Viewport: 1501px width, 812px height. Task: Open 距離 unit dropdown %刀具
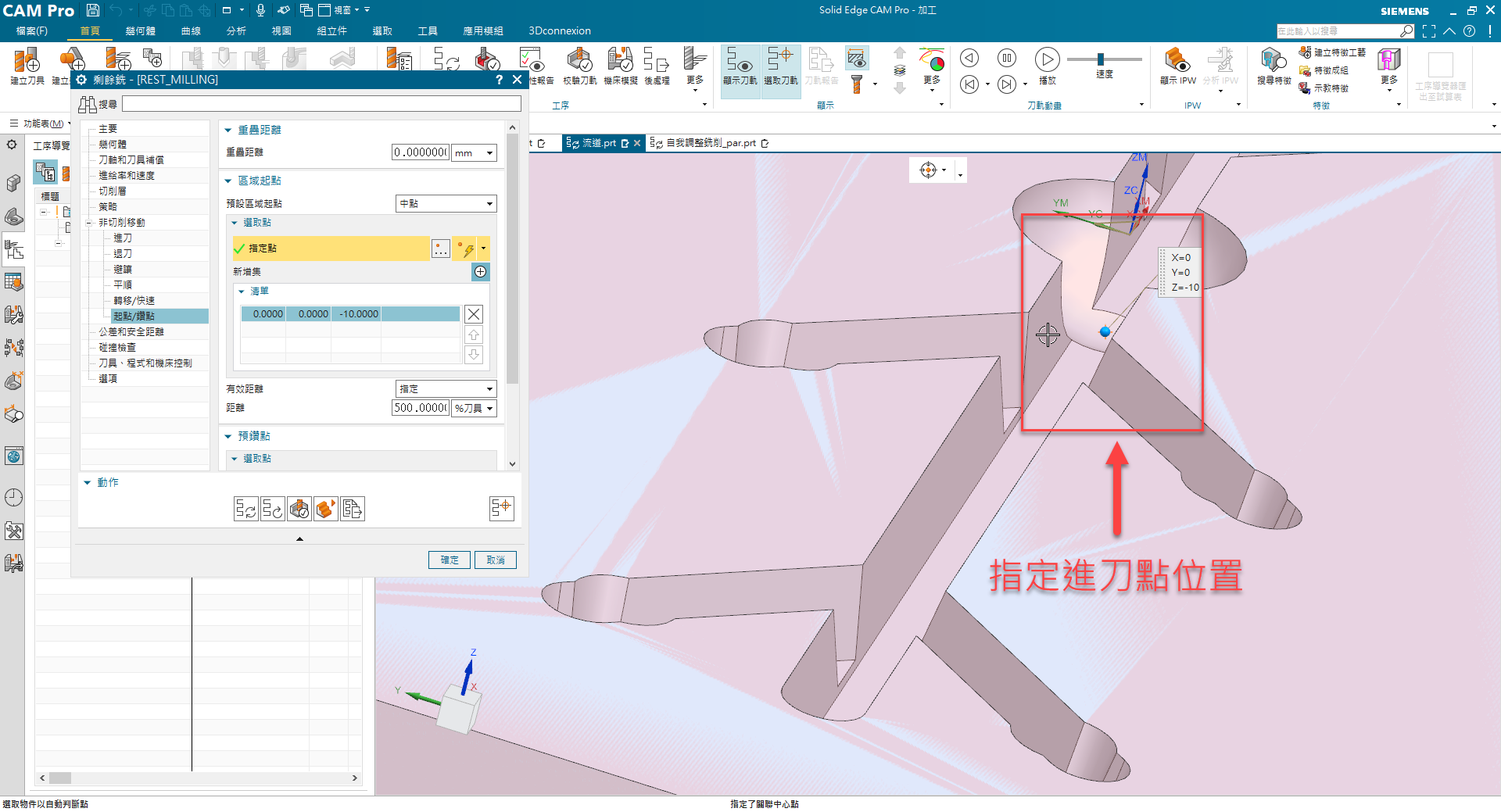tap(474, 409)
